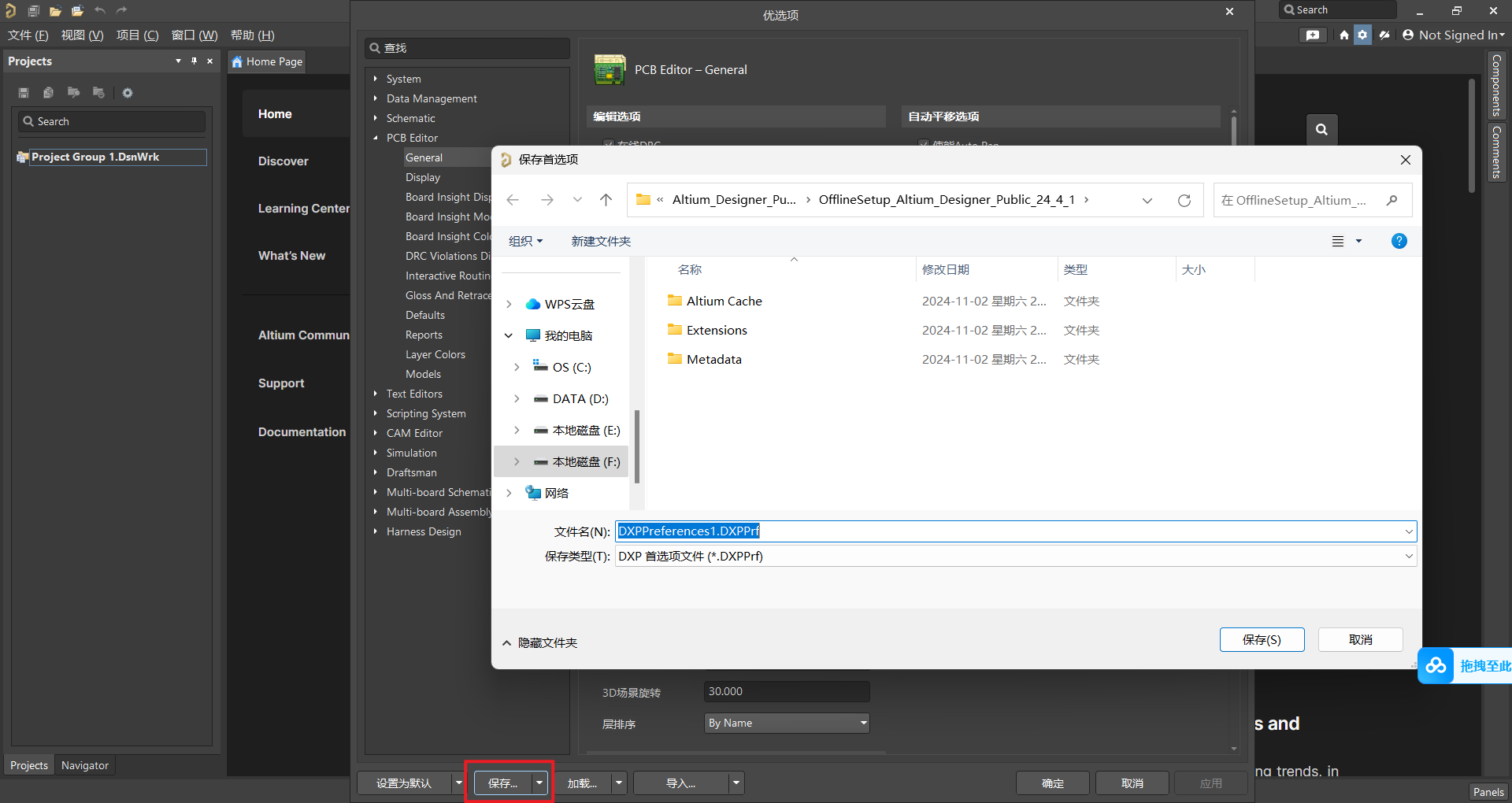Select the Extensions folder
The width and height of the screenshot is (1512, 803).
716,331
